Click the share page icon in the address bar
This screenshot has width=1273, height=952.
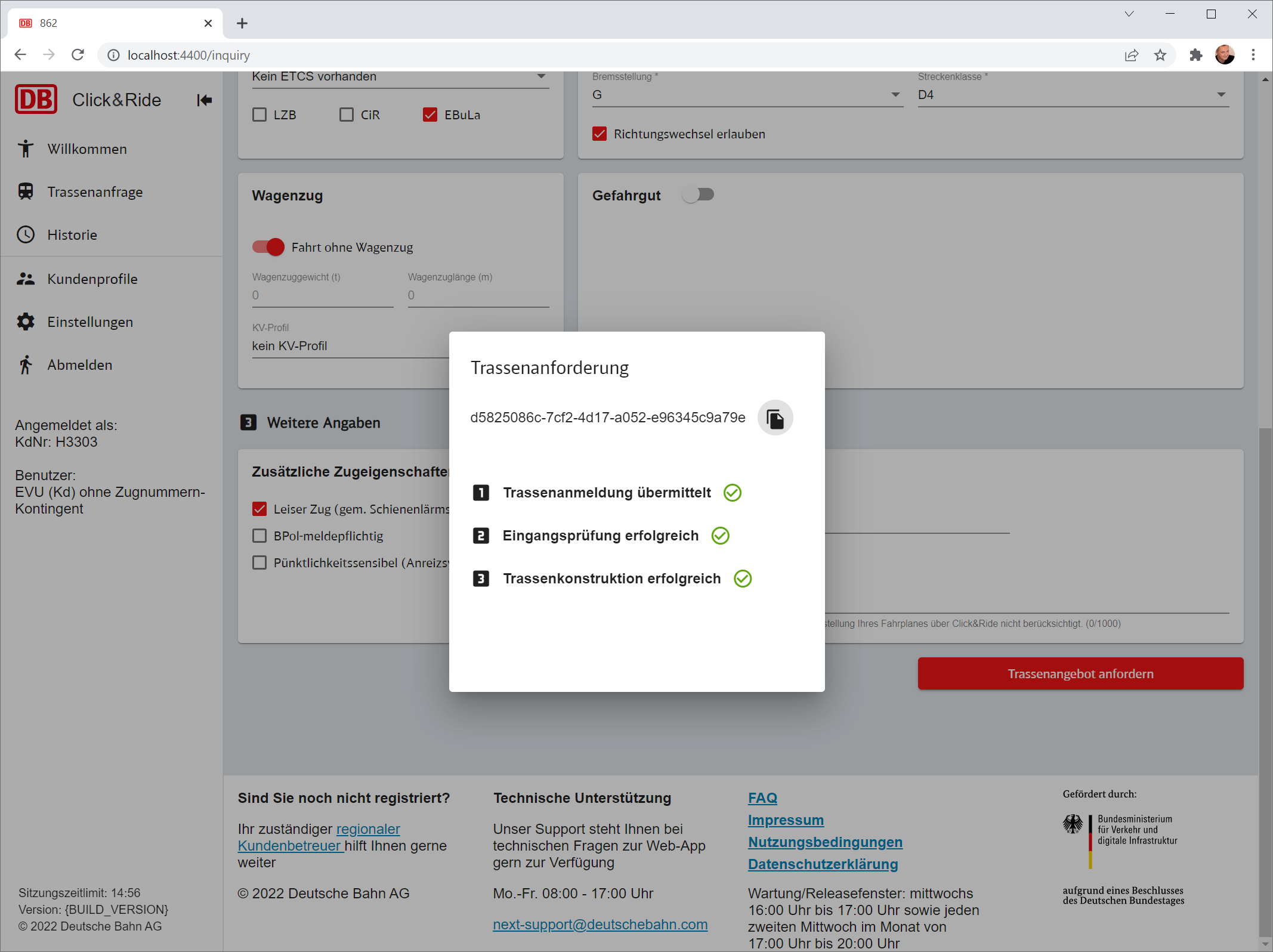click(1131, 55)
